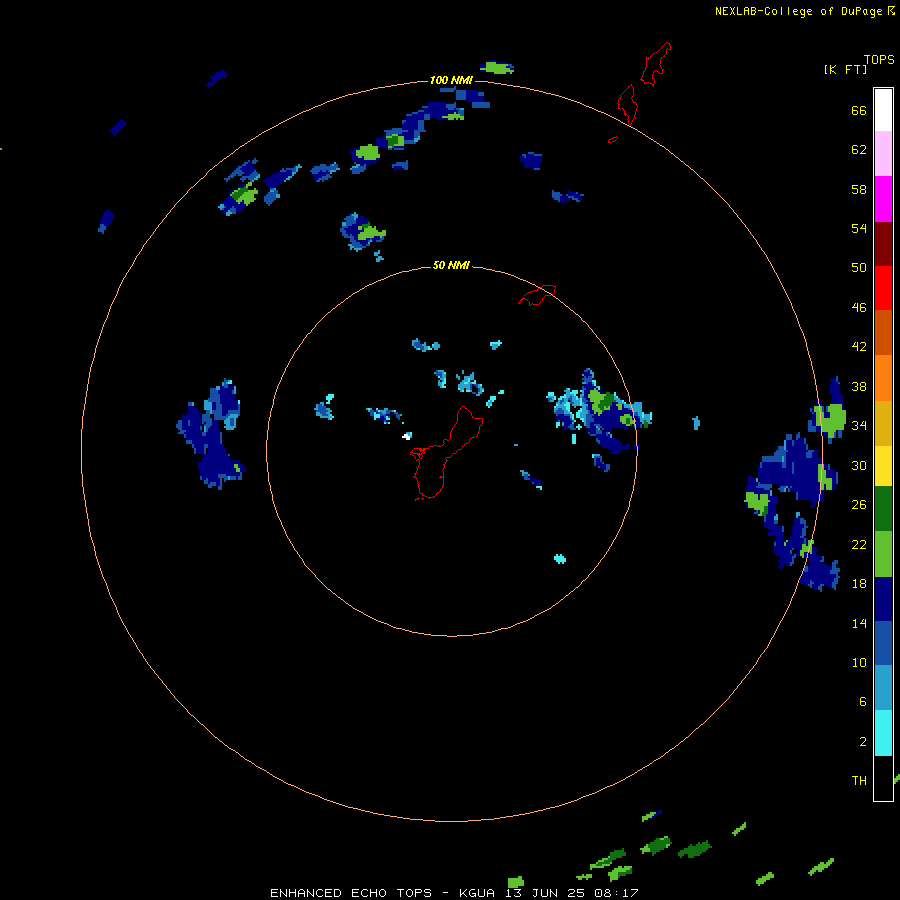This screenshot has height=900, width=900.
Task: Click the "2" legend value
Action: click(863, 742)
